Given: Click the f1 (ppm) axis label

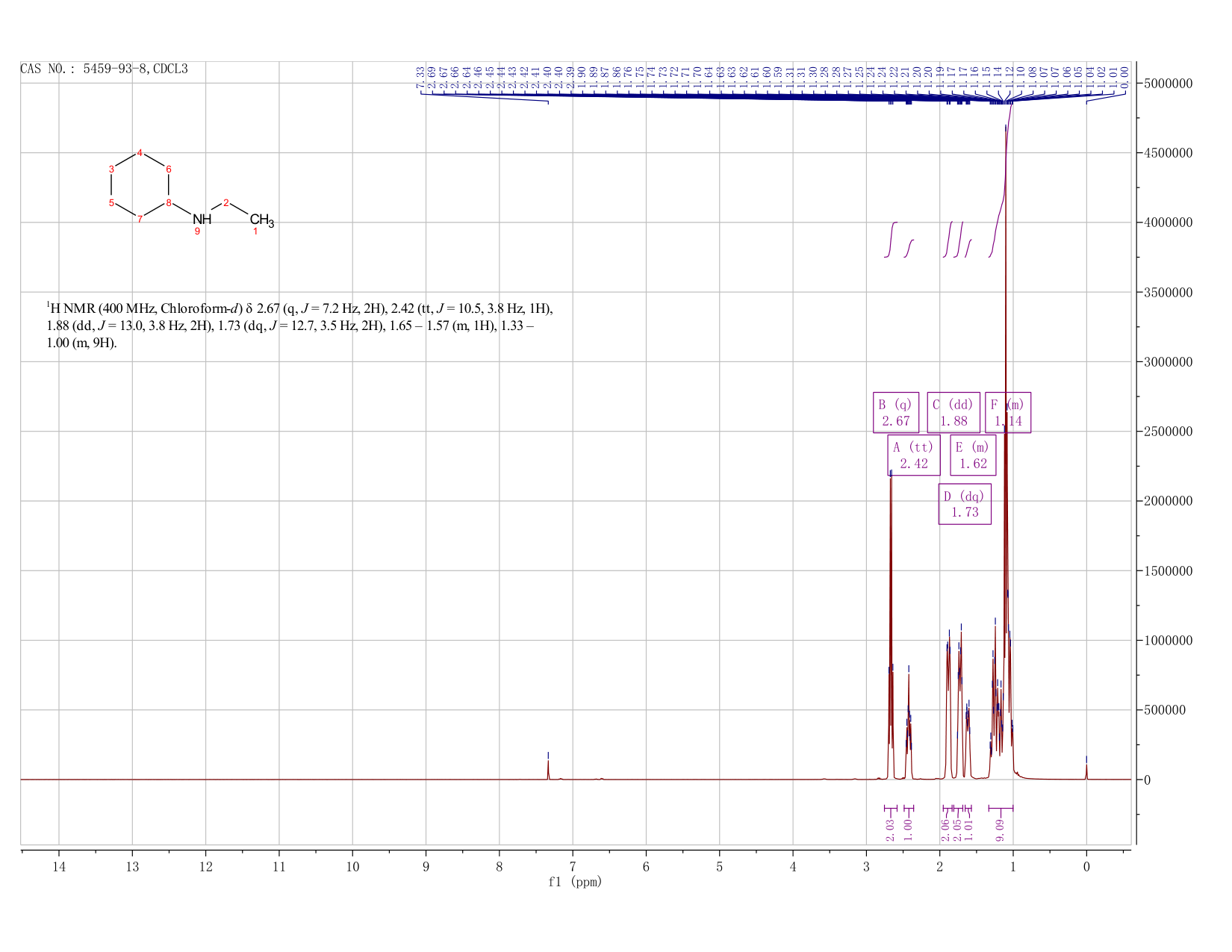Looking at the screenshot, I should coord(575,882).
